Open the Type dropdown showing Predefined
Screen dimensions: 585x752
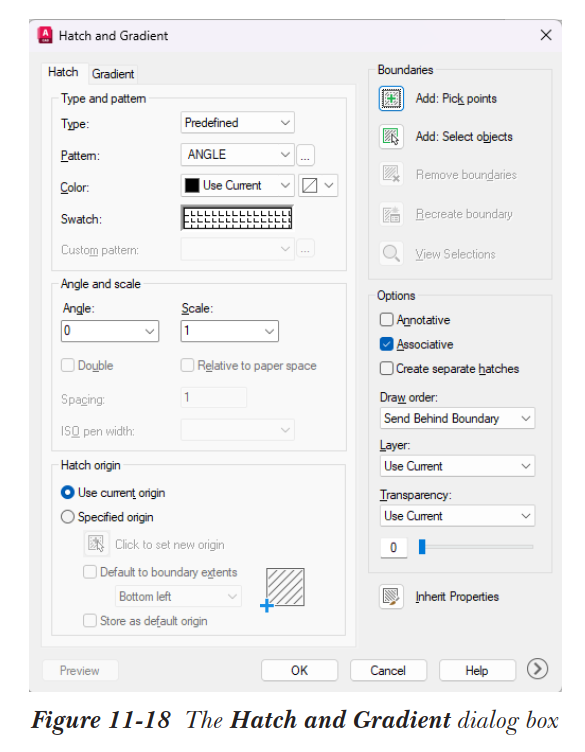point(237,123)
